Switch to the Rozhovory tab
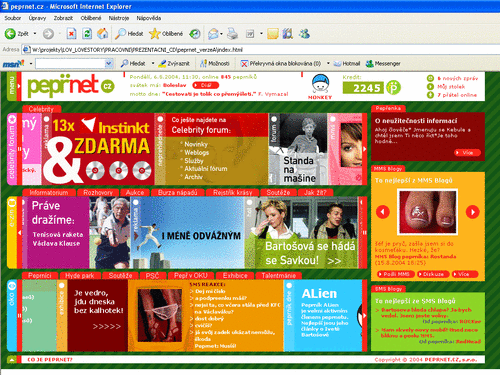Screen dimensions: 500x375 point(98,192)
